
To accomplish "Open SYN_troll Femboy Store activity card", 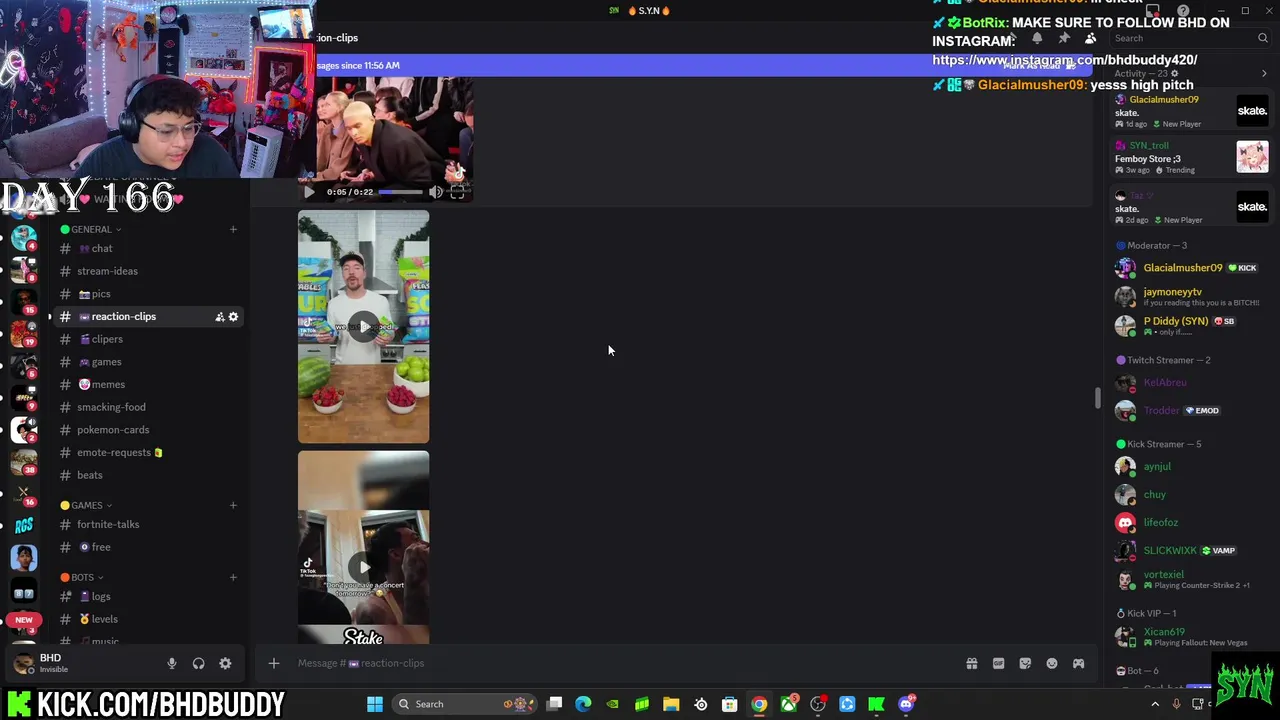I will [x=1191, y=157].
